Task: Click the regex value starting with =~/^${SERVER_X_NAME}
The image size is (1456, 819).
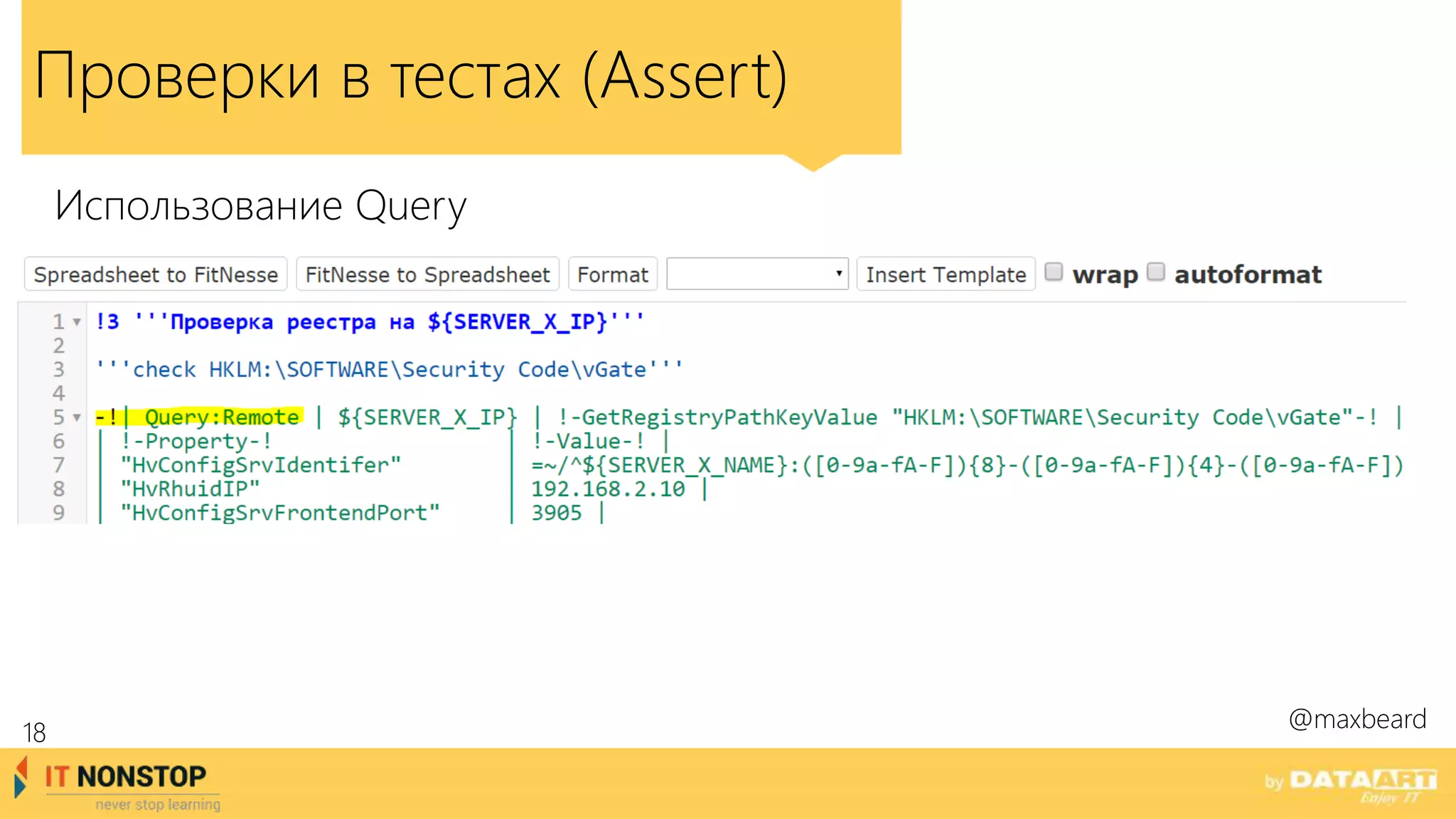Action: 968,465
